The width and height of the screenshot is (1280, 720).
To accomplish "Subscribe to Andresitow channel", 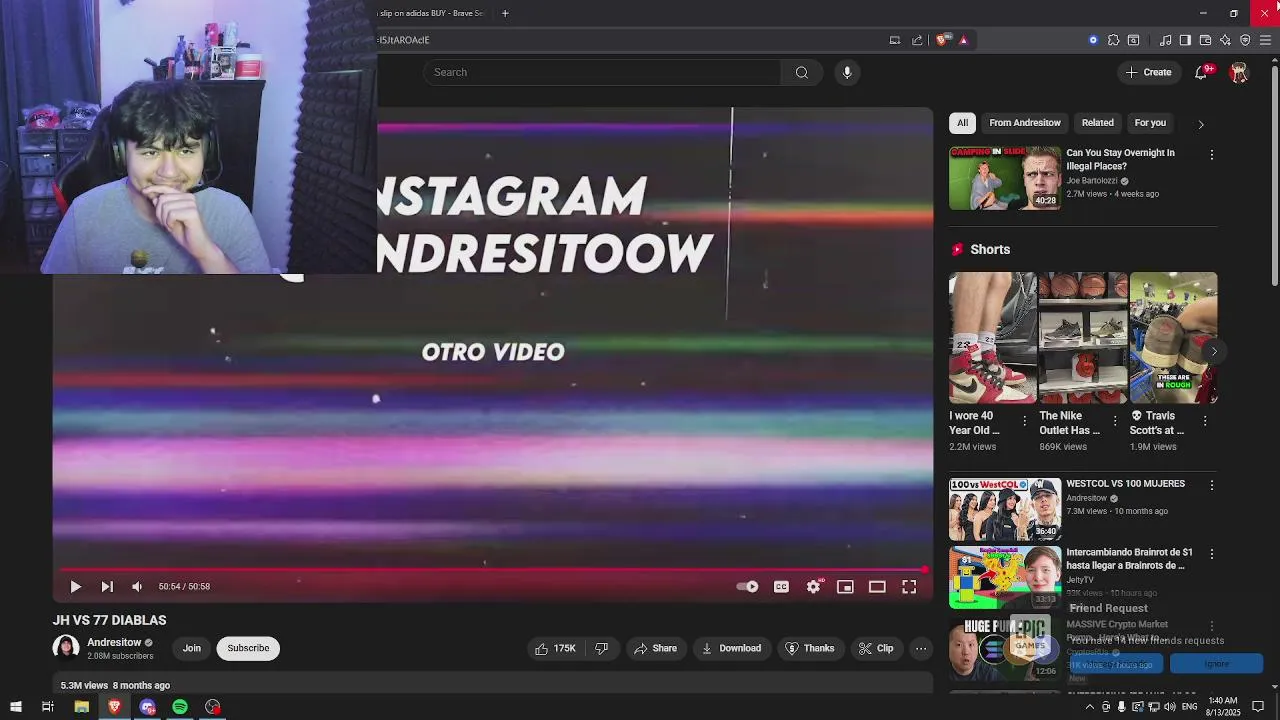I will pos(248,648).
